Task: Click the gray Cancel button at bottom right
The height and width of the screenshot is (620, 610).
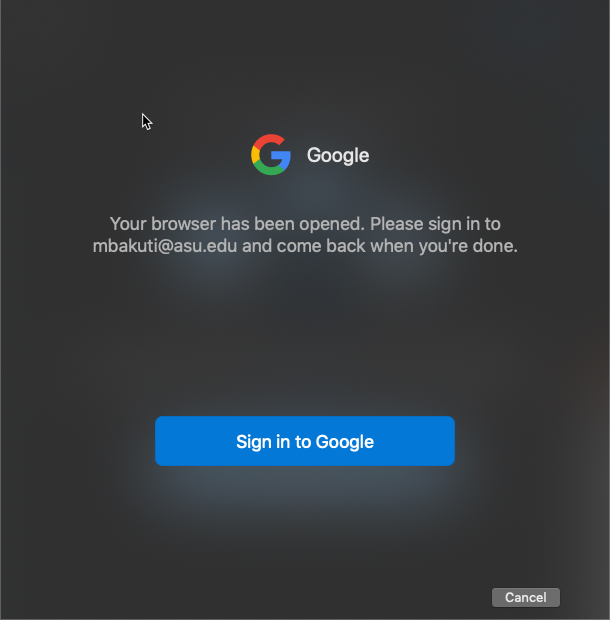Action: 525,597
